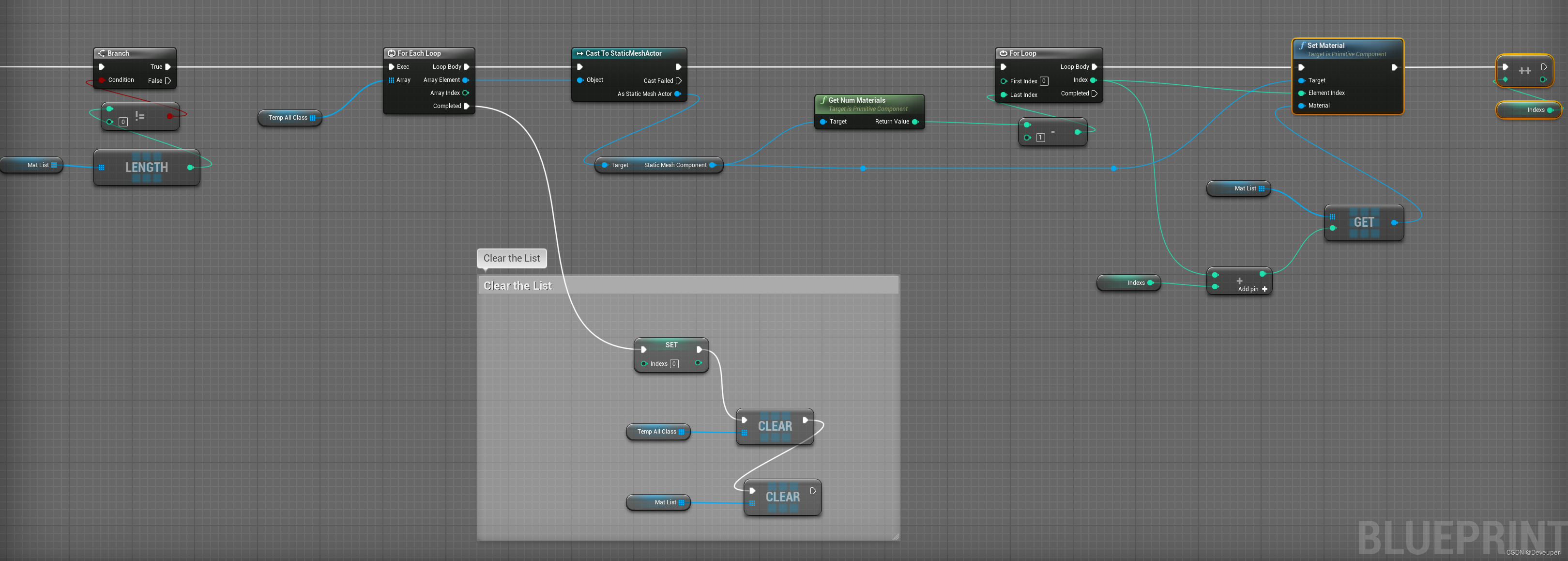
Task: Click the Indexs default value field on SET node
Action: 674,364
